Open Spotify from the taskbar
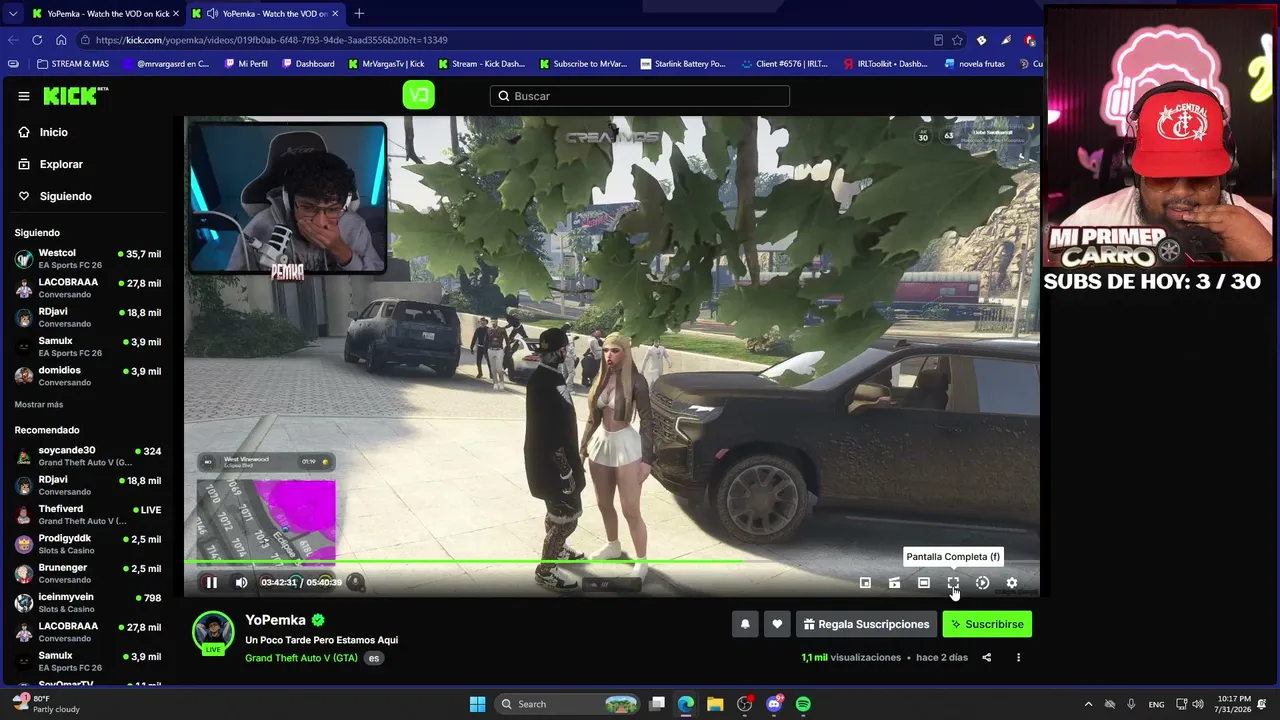 [x=803, y=704]
